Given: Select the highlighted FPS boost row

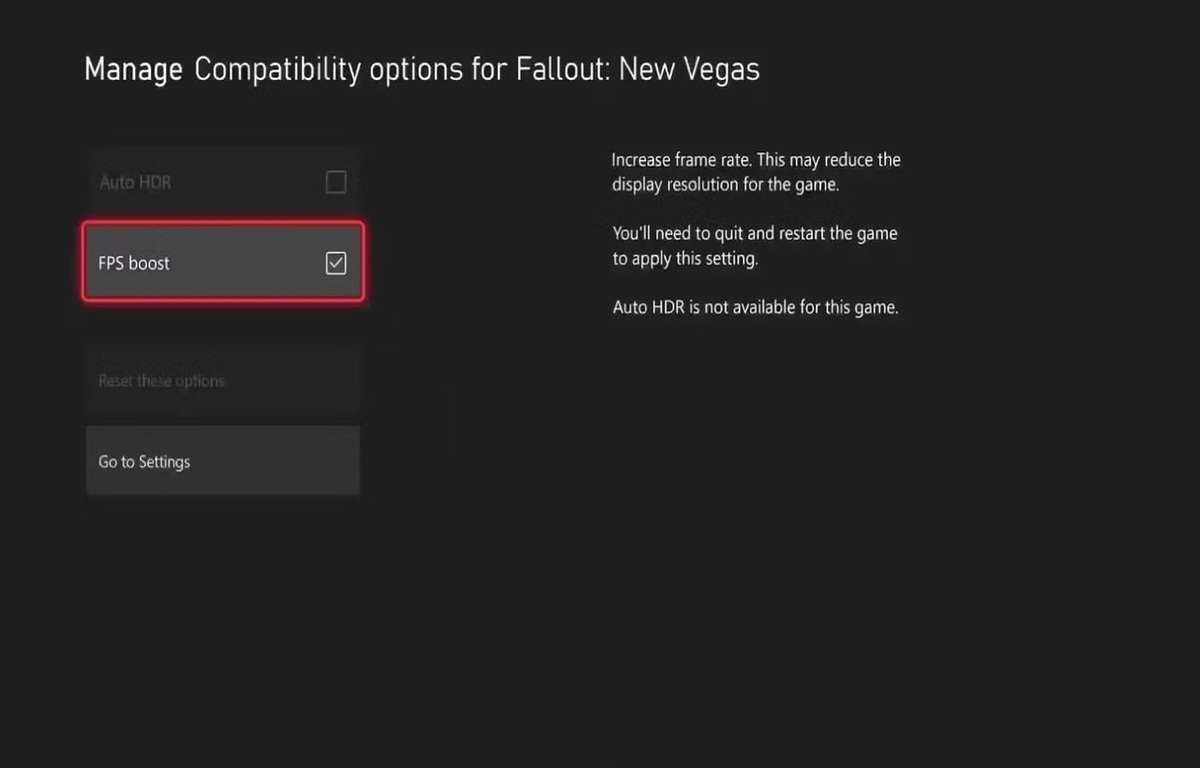Looking at the screenshot, I should point(222,263).
